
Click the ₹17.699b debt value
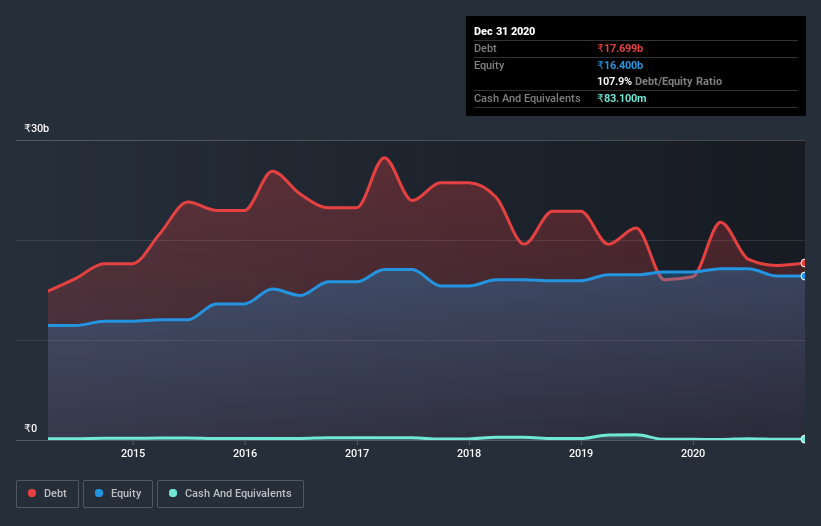(x=620, y=48)
